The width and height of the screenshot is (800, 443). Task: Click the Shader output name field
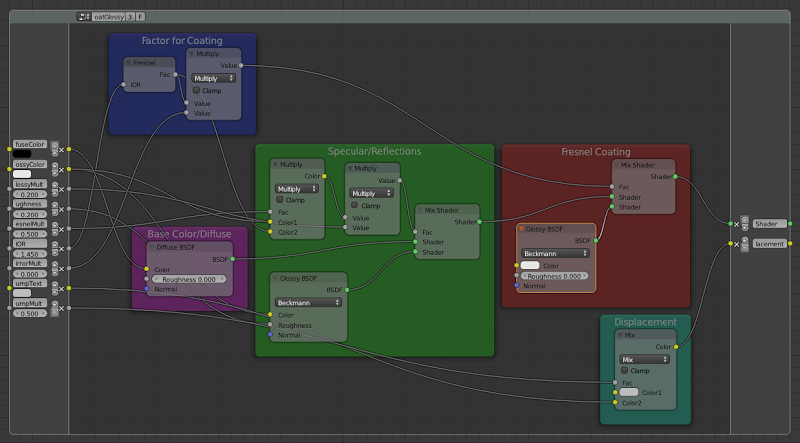(x=769, y=224)
